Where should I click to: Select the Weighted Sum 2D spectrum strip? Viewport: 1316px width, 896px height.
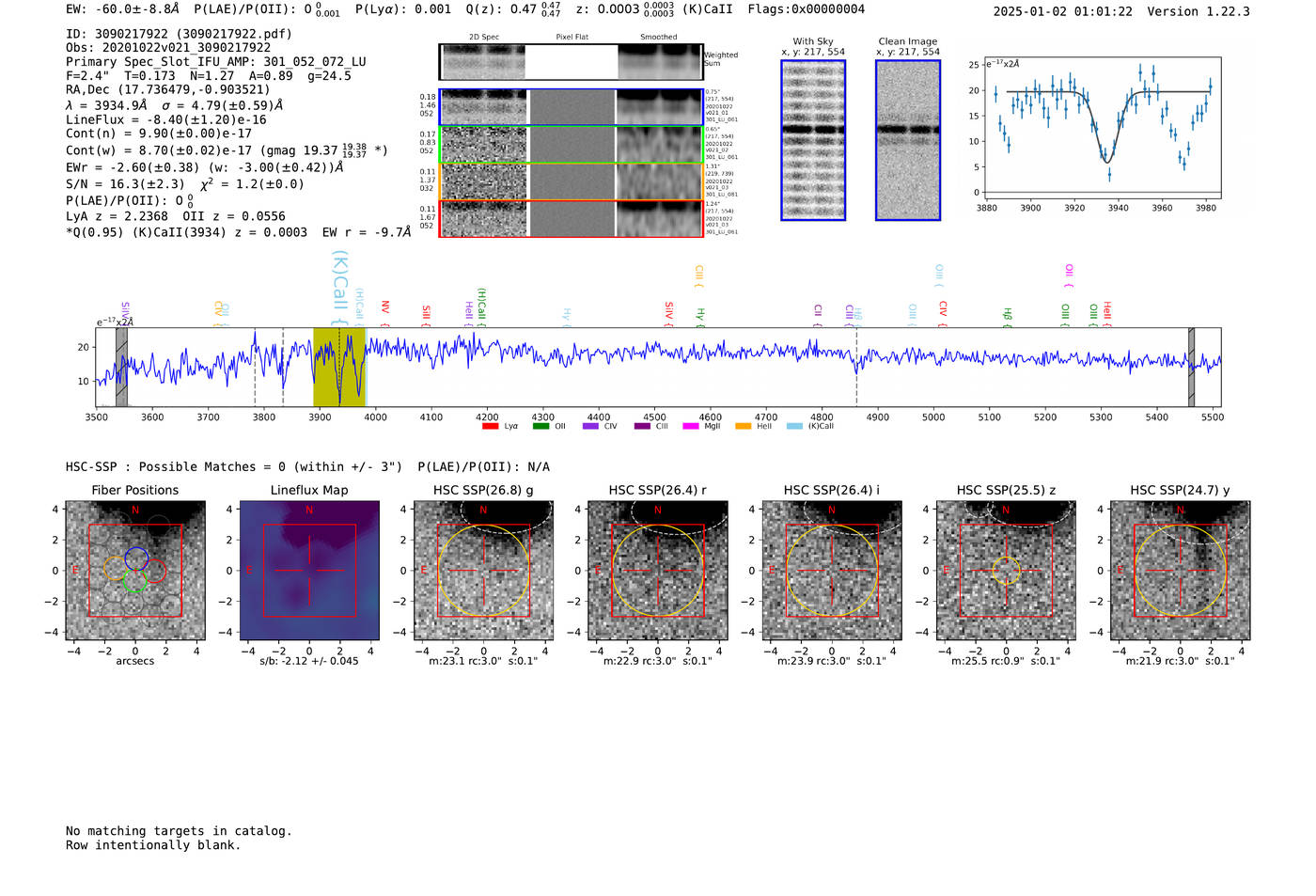[x=571, y=62]
